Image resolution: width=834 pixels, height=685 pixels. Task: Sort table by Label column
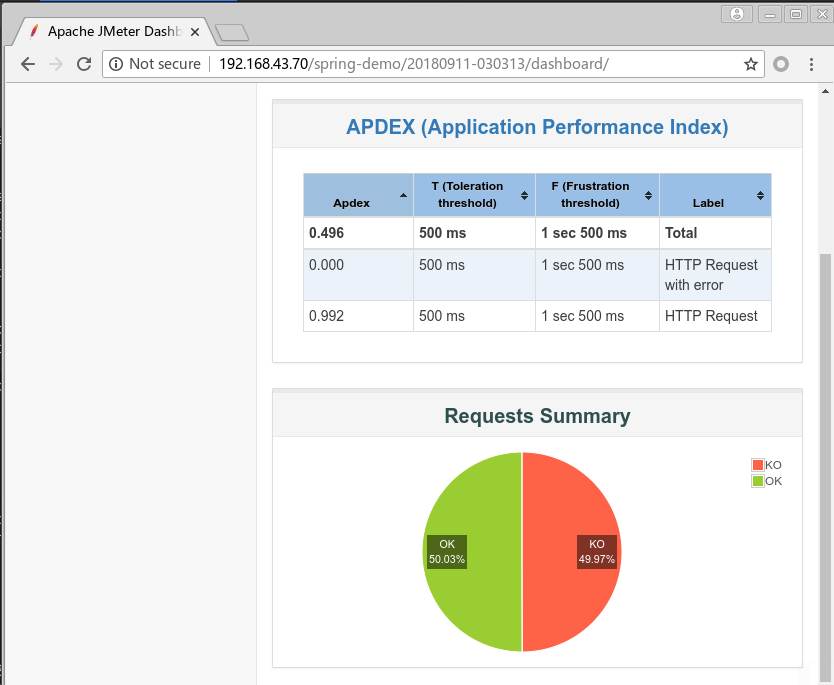pyautogui.click(x=714, y=195)
